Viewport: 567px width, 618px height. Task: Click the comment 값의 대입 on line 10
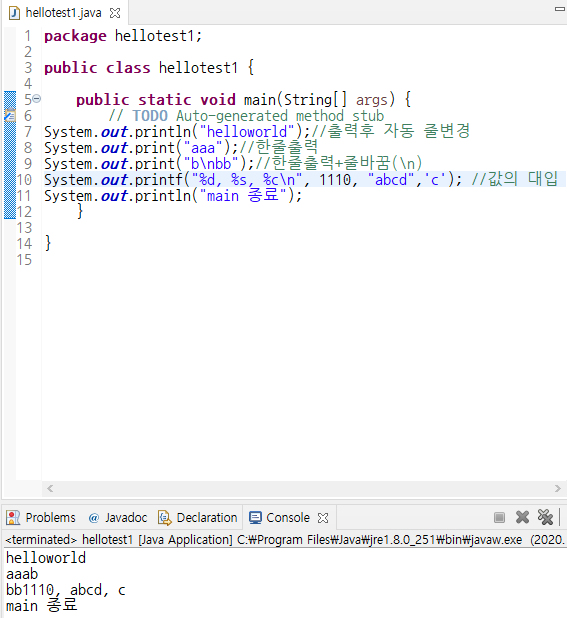(x=515, y=179)
